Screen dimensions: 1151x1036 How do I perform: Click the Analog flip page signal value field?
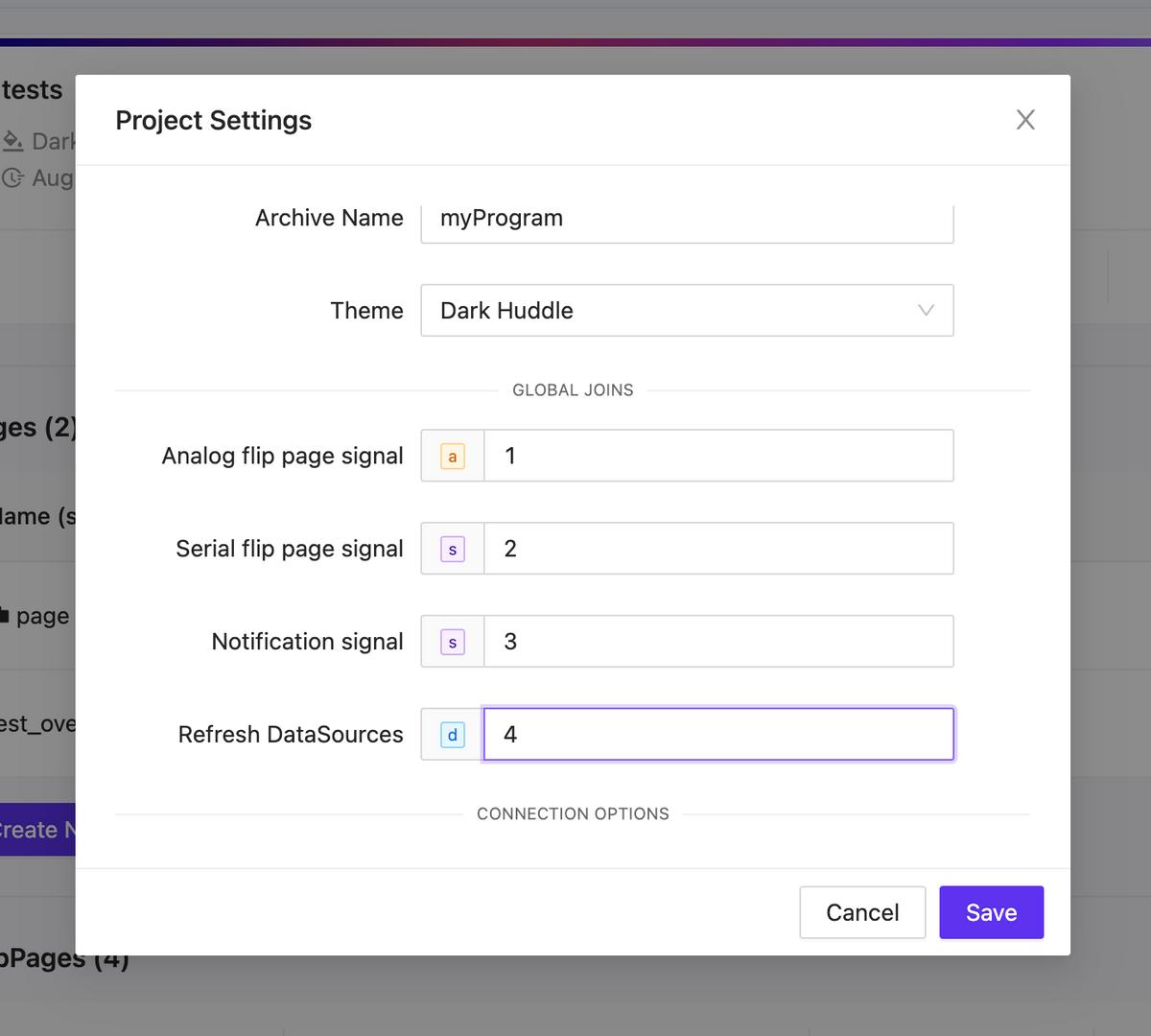[x=719, y=456]
